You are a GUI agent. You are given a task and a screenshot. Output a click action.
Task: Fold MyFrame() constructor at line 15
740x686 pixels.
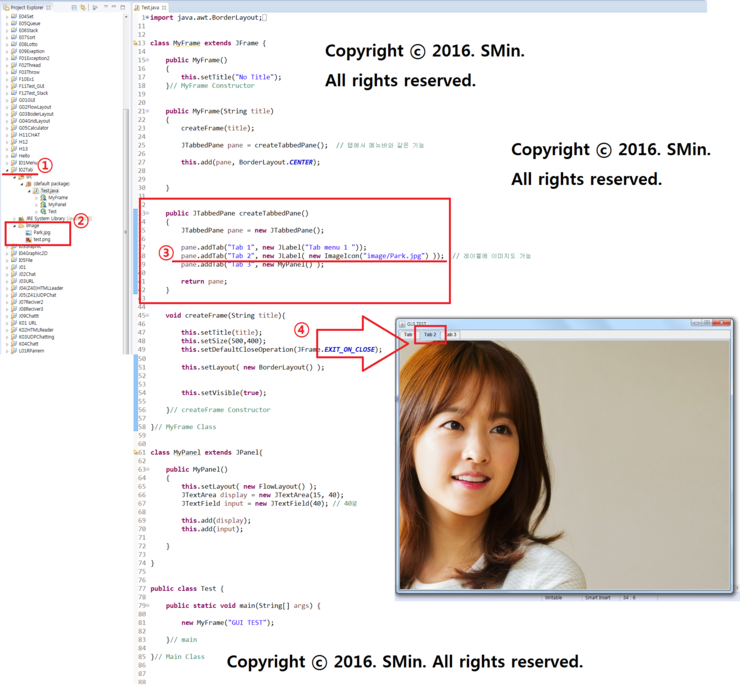click(147, 60)
